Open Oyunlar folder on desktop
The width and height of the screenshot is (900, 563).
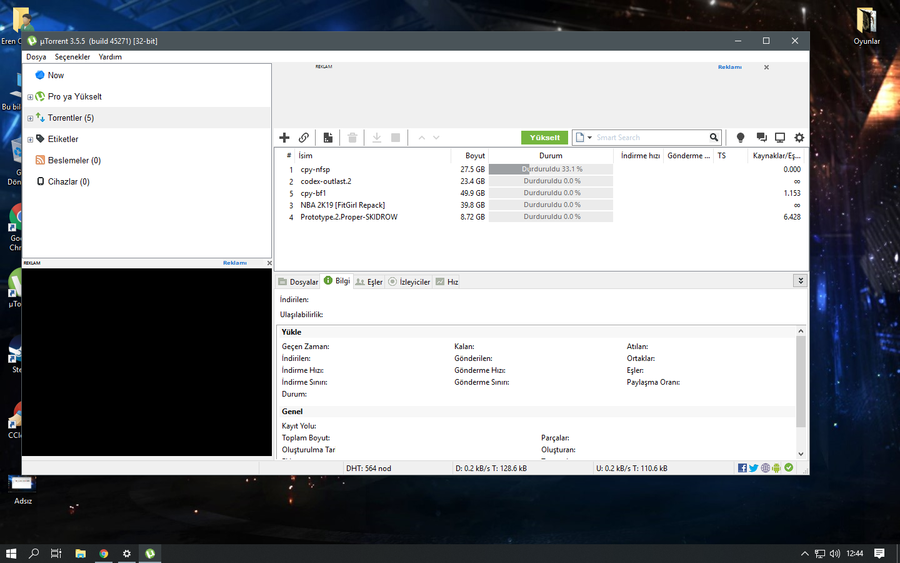point(866,26)
